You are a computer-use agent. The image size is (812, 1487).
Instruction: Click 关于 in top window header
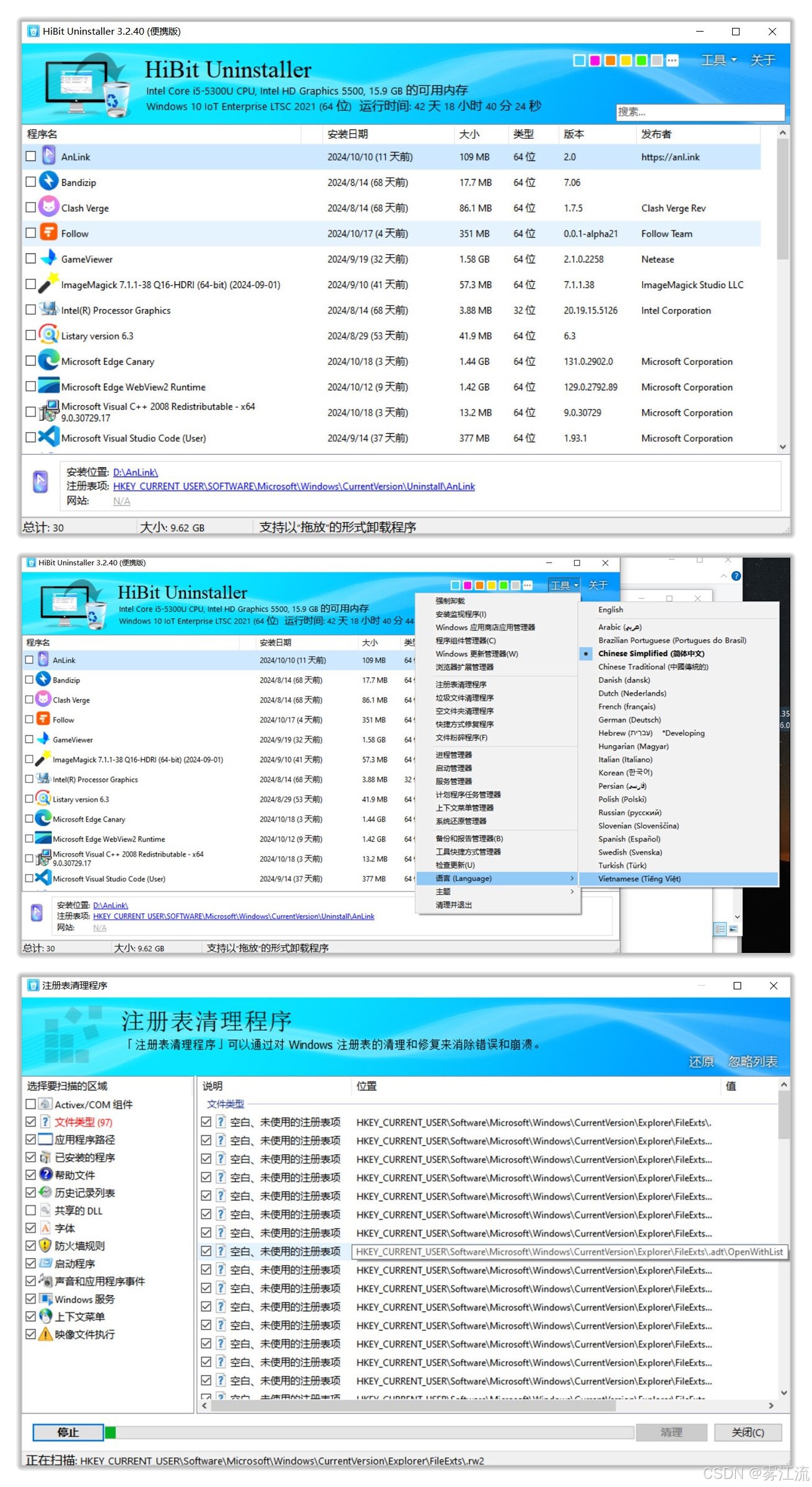(x=763, y=60)
